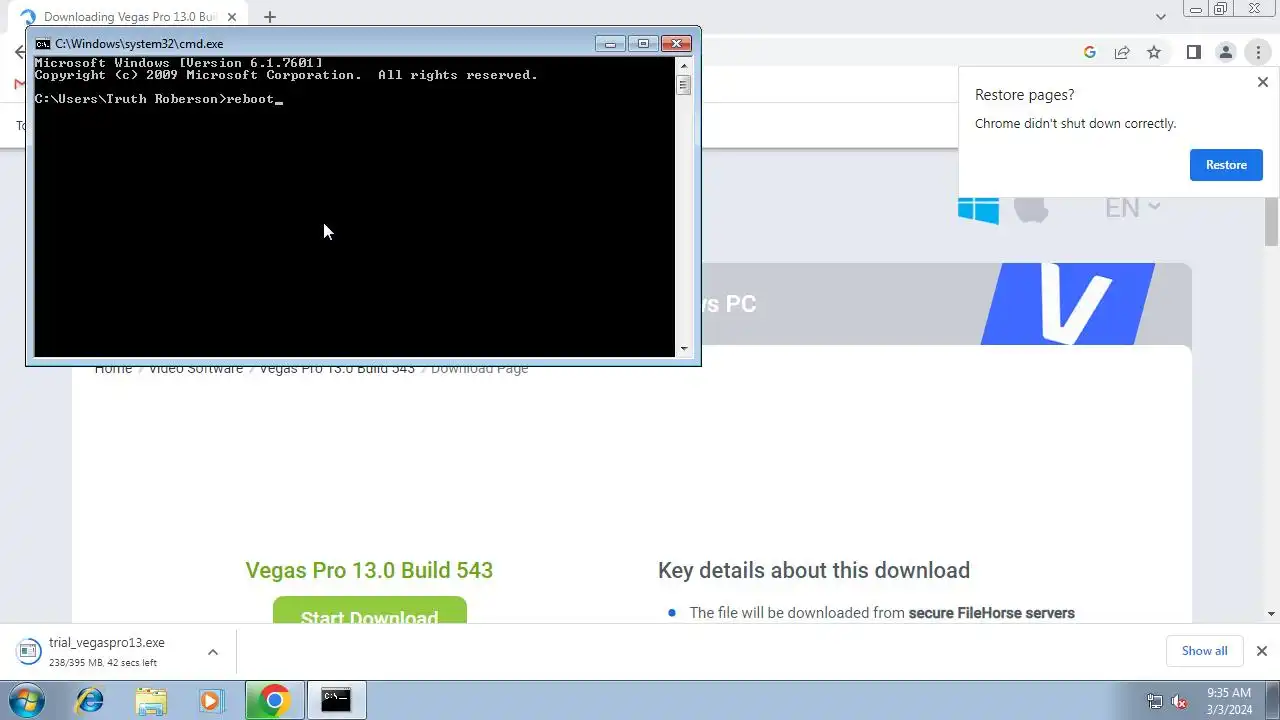Open Vegas Pro 13.0 Build 543 breadcrumb
1280x720 pixels.
337,369
